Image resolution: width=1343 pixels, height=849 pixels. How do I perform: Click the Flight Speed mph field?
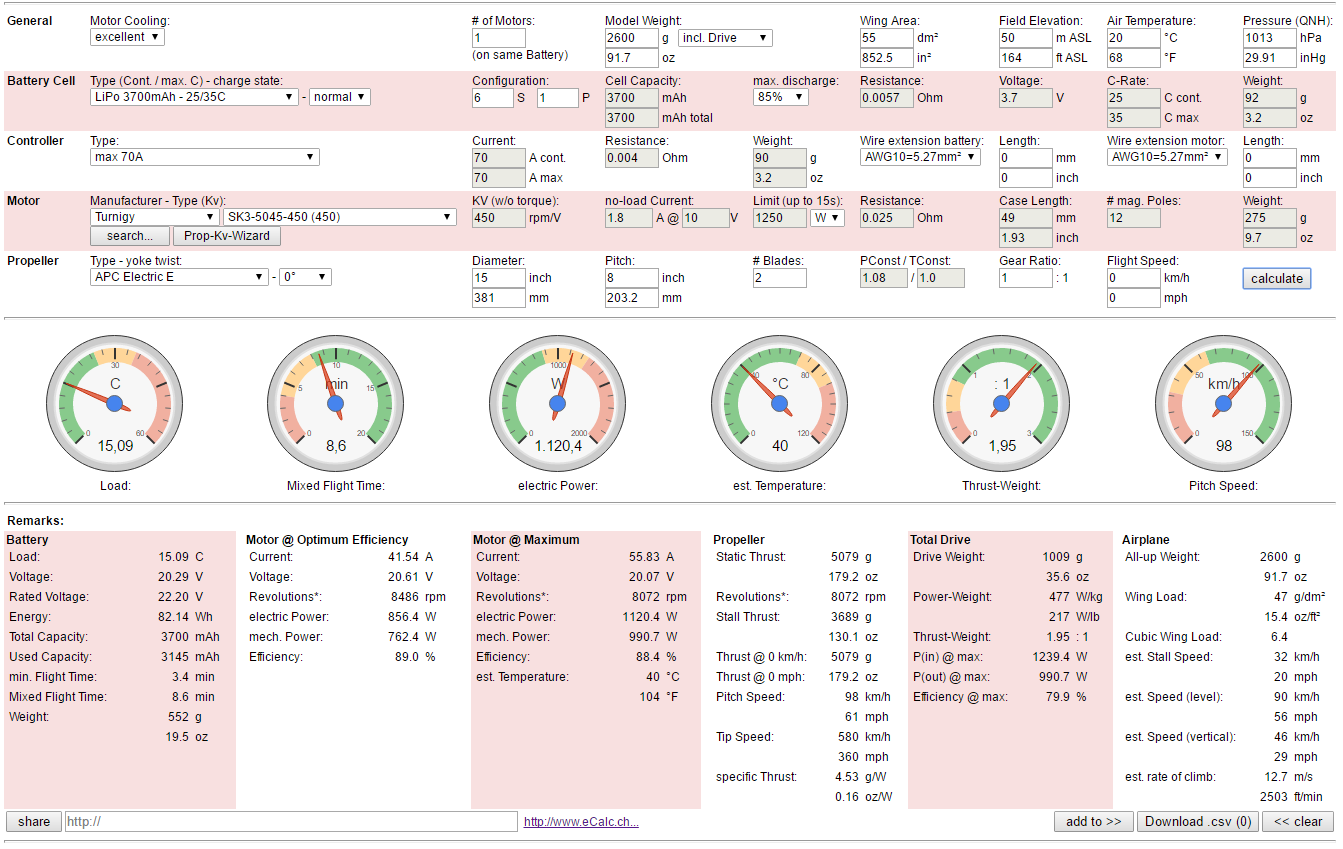pyautogui.click(x=1133, y=298)
